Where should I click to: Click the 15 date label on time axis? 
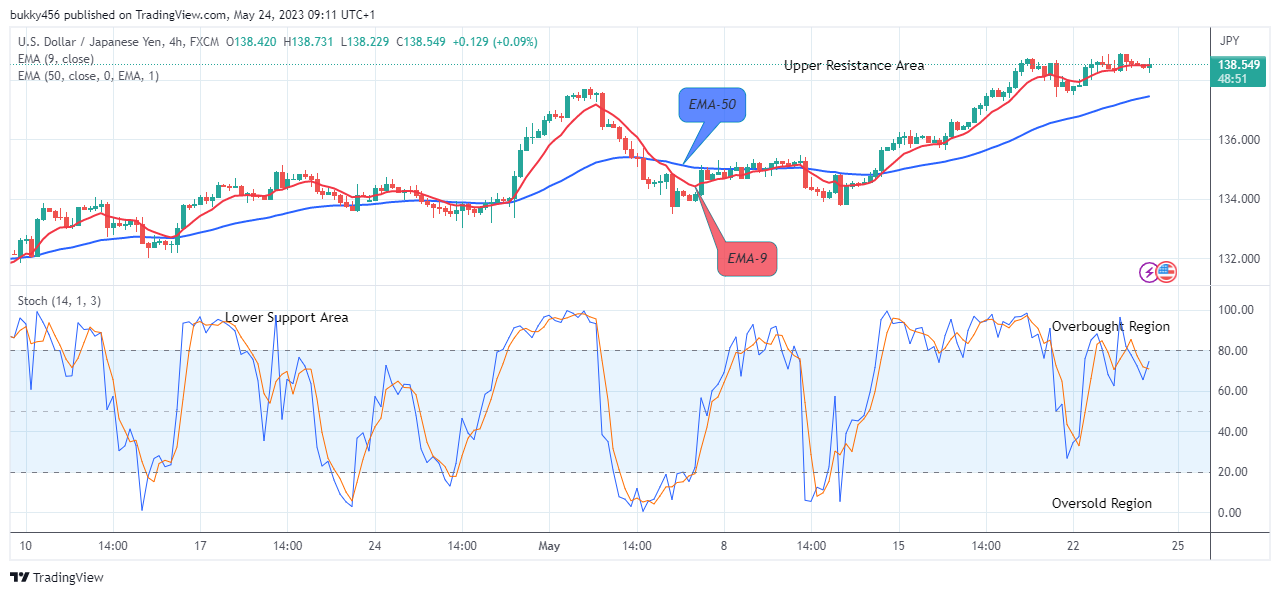pyautogui.click(x=898, y=546)
